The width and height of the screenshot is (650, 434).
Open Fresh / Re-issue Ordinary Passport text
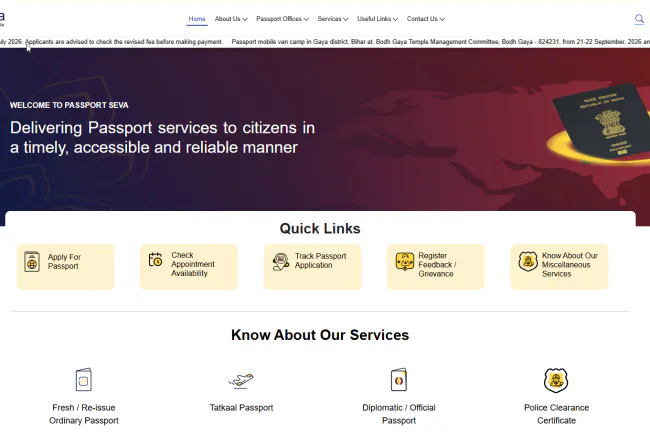tap(84, 414)
